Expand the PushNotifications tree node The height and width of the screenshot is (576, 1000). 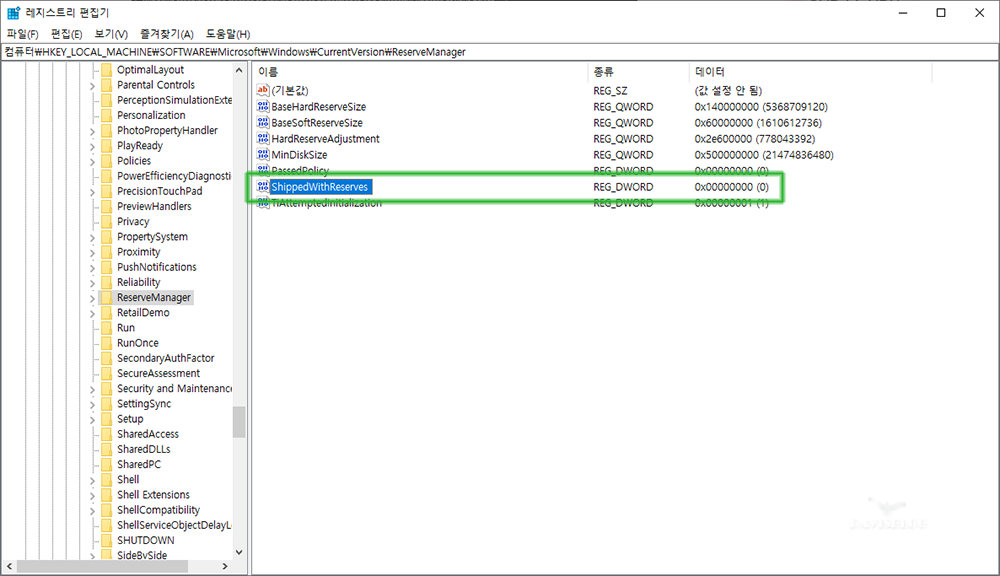click(92, 267)
